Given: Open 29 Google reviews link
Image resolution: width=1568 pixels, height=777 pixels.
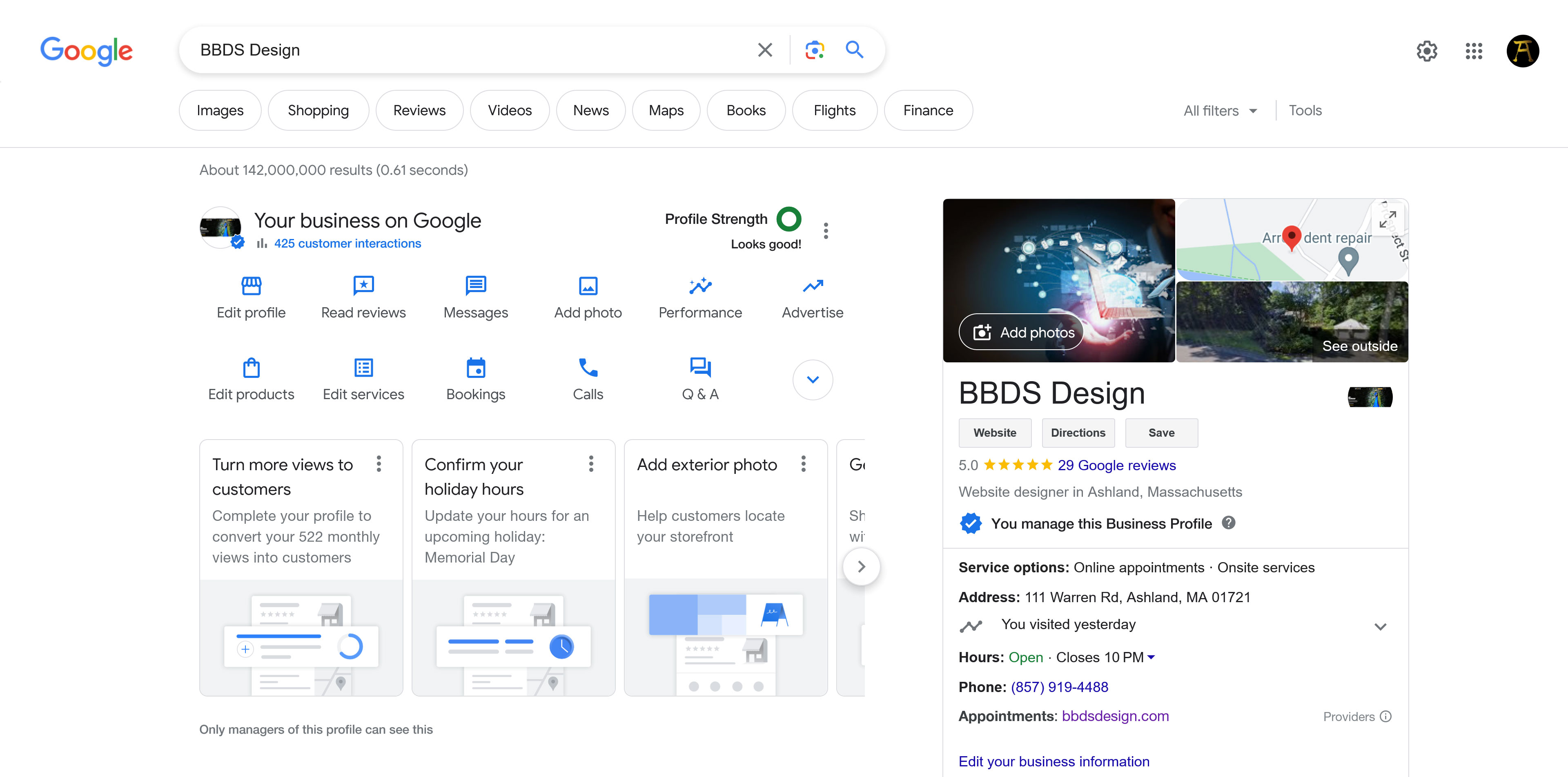Looking at the screenshot, I should (1116, 465).
